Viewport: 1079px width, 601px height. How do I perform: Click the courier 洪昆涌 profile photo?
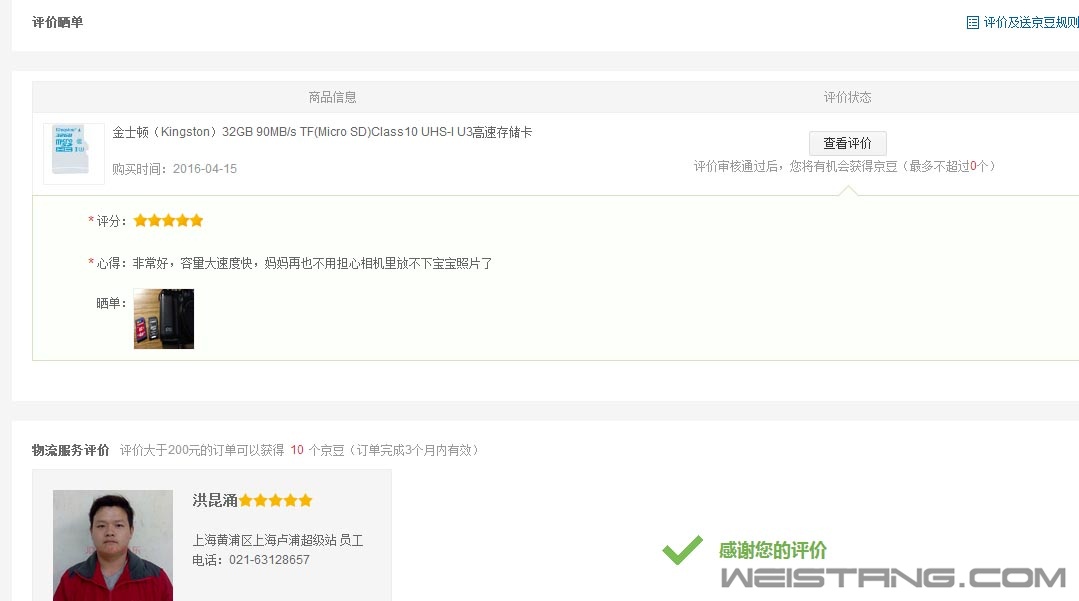113,545
